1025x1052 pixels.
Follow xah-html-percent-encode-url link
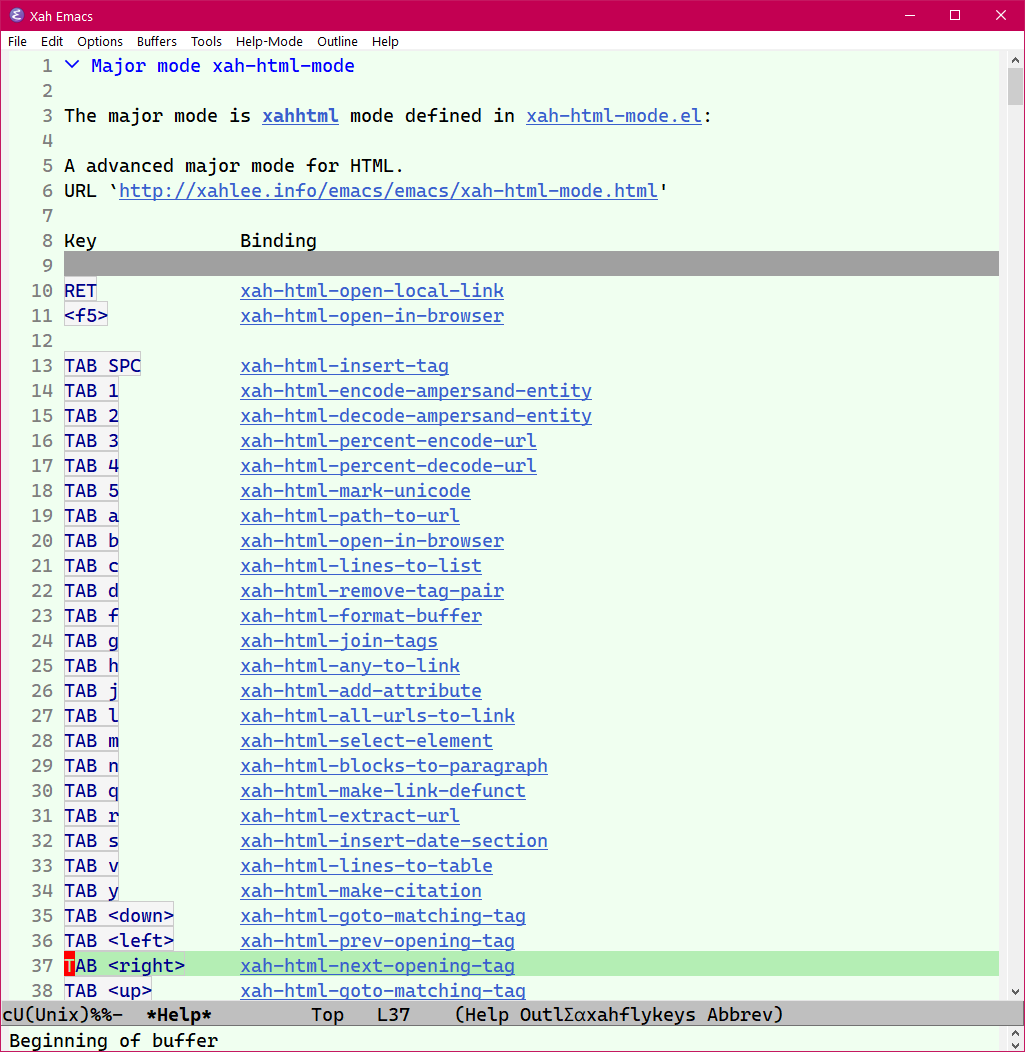point(388,441)
